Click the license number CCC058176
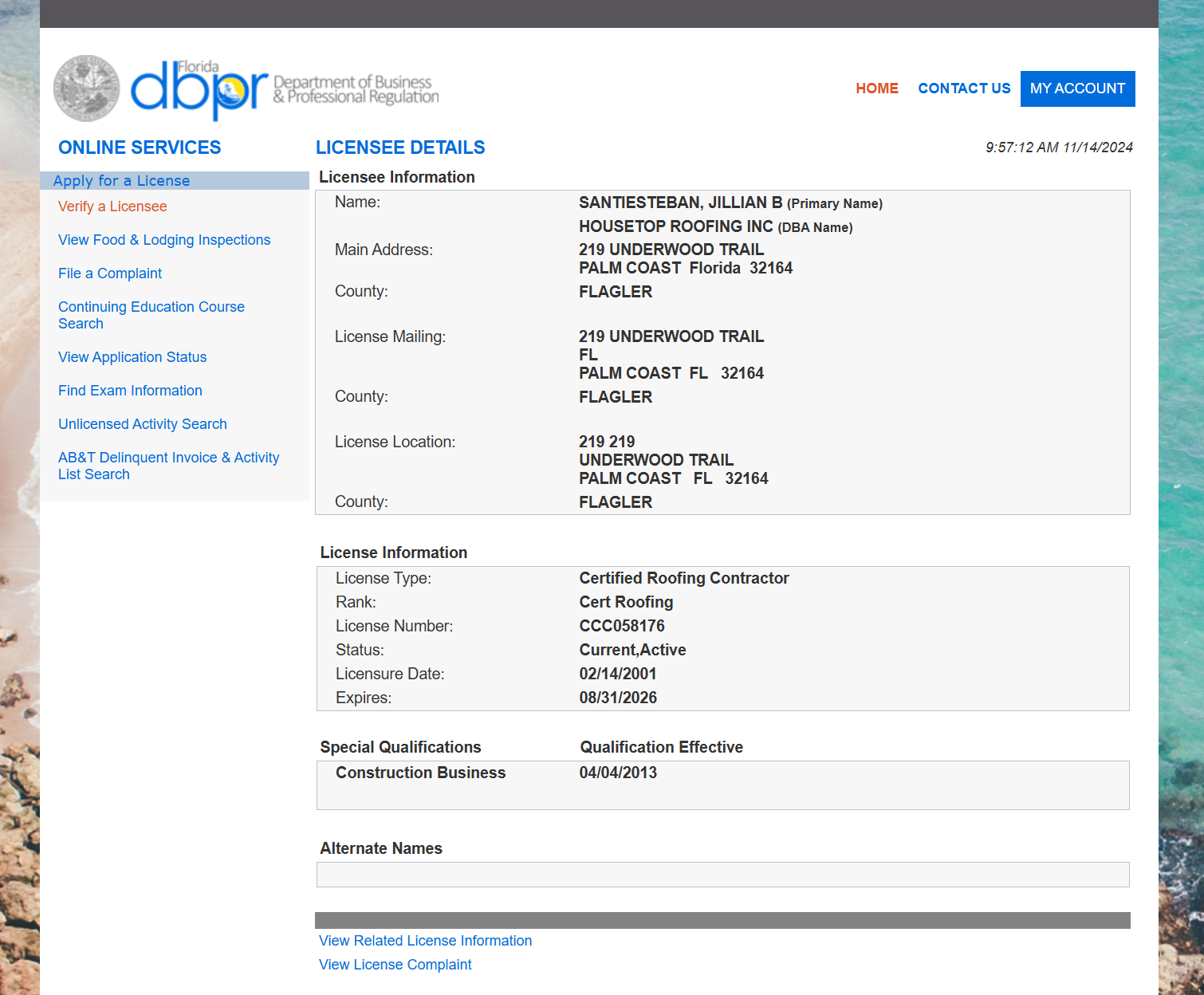The image size is (1204, 995). (x=621, y=626)
